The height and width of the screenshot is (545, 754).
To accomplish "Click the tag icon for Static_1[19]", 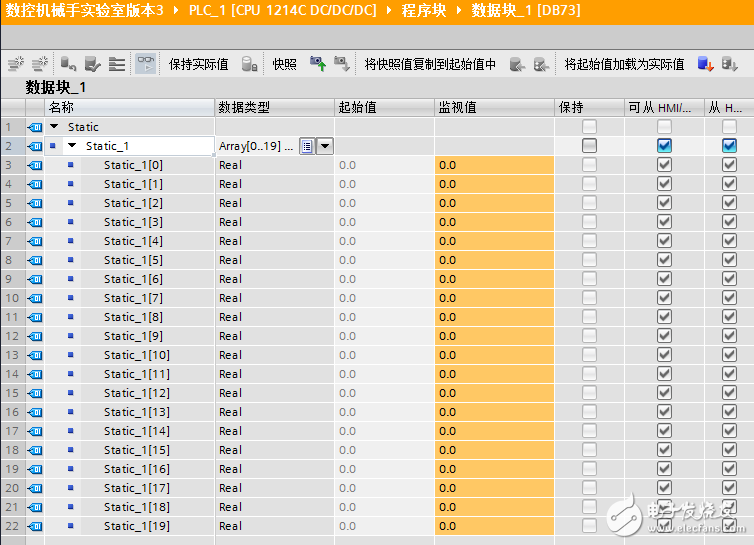I will (35, 526).
